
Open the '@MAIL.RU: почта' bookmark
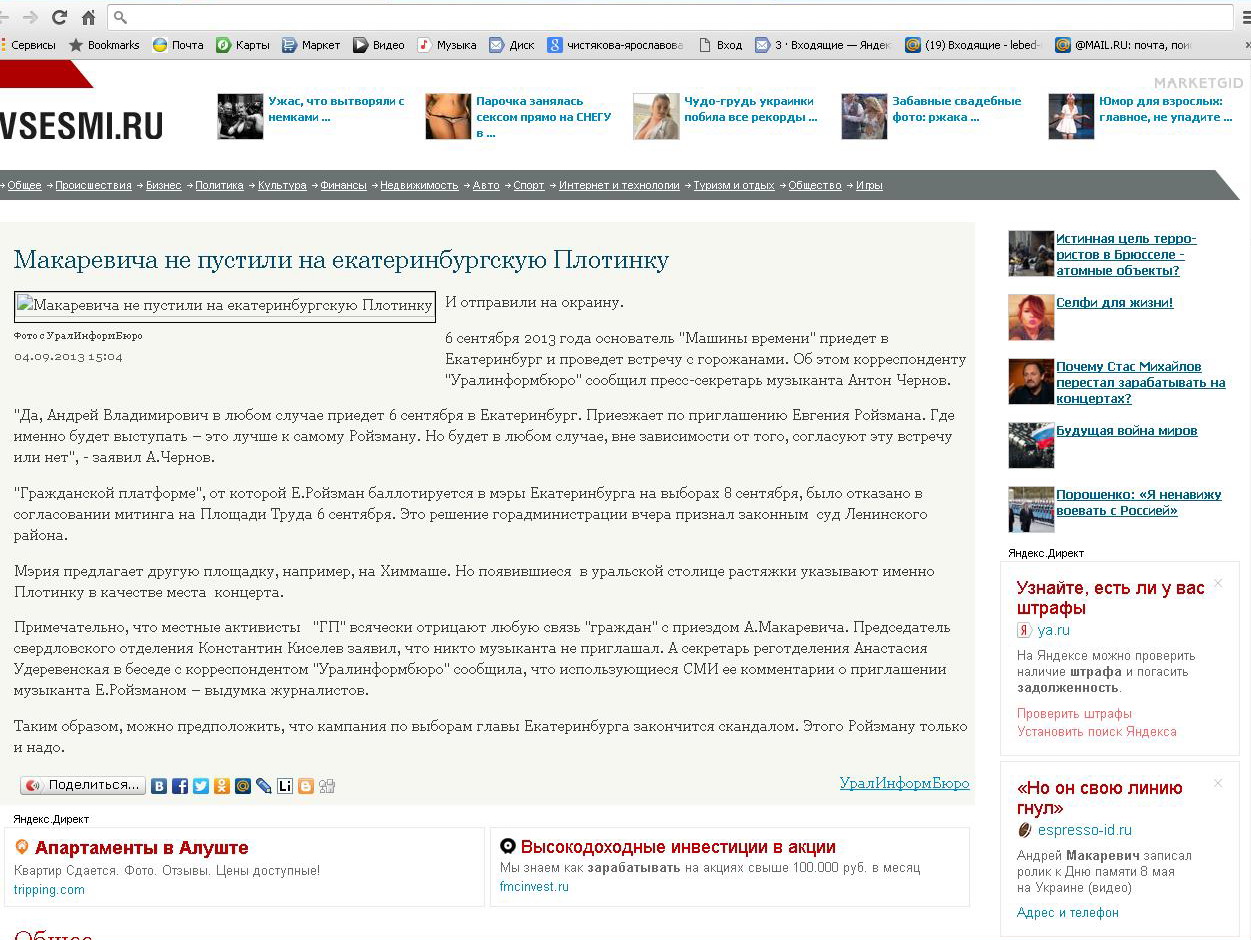click(x=1124, y=45)
